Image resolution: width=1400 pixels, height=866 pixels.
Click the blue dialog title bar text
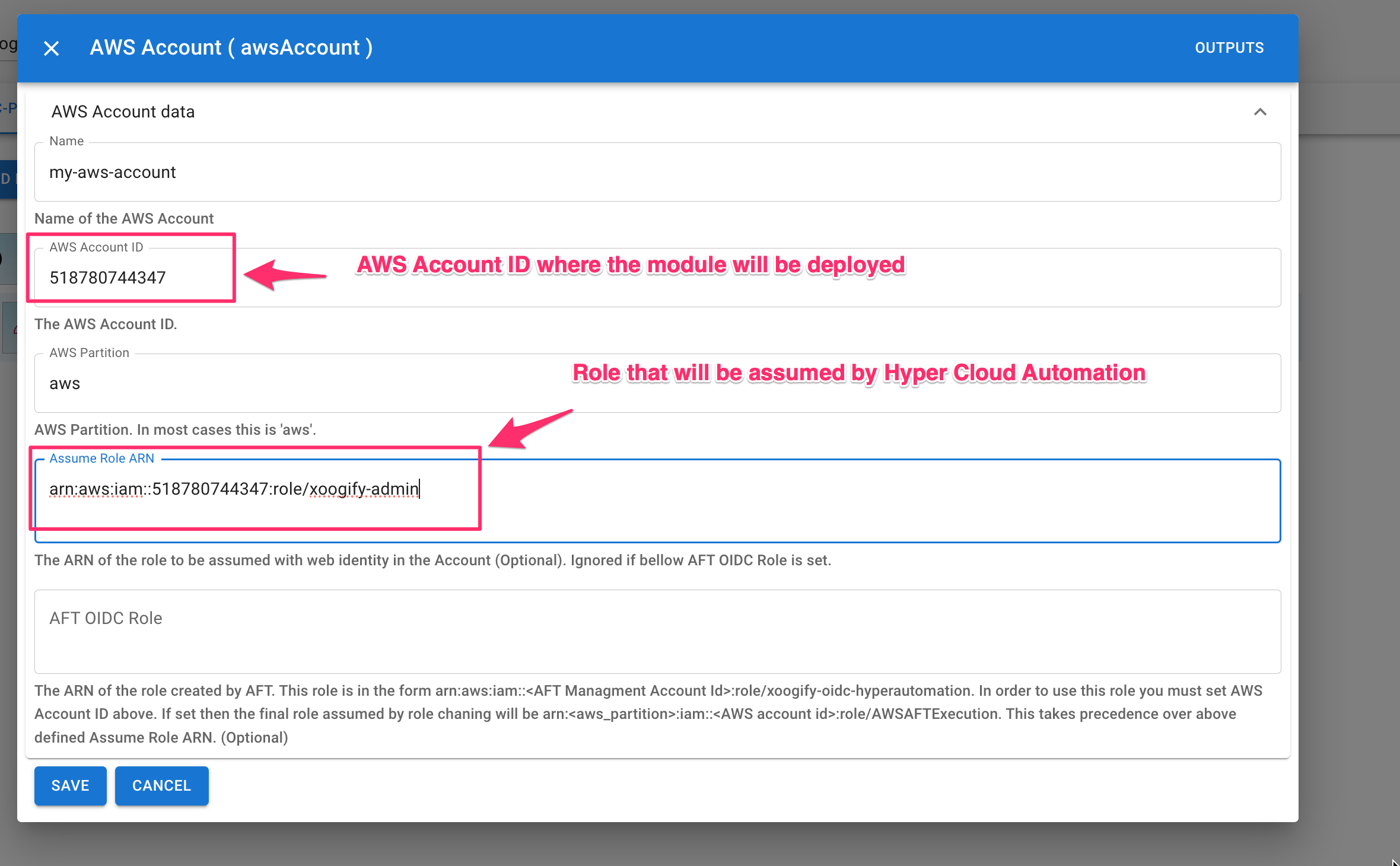(x=232, y=47)
